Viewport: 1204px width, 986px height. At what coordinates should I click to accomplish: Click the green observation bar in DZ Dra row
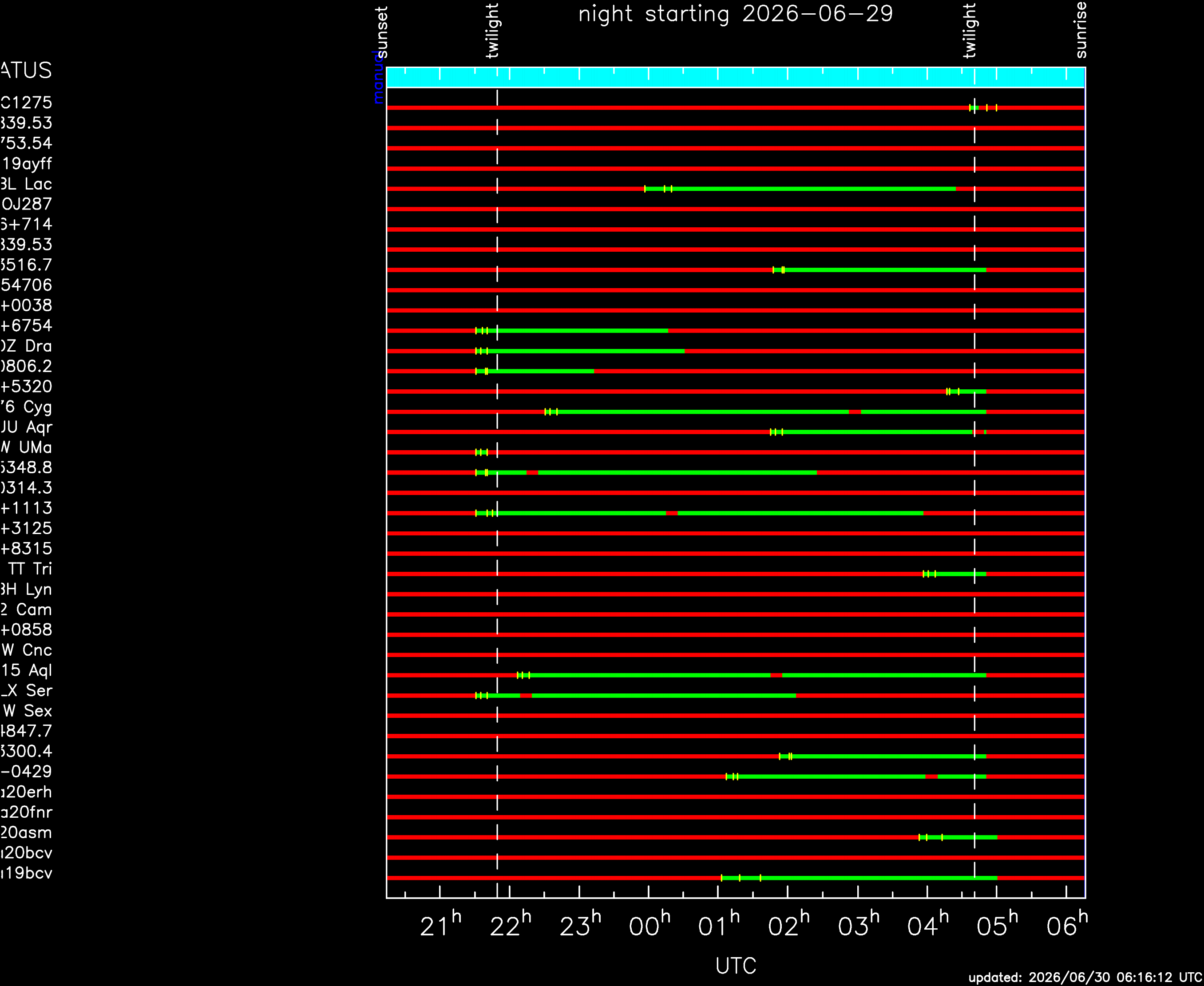pyautogui.click(x=580, y=351)
